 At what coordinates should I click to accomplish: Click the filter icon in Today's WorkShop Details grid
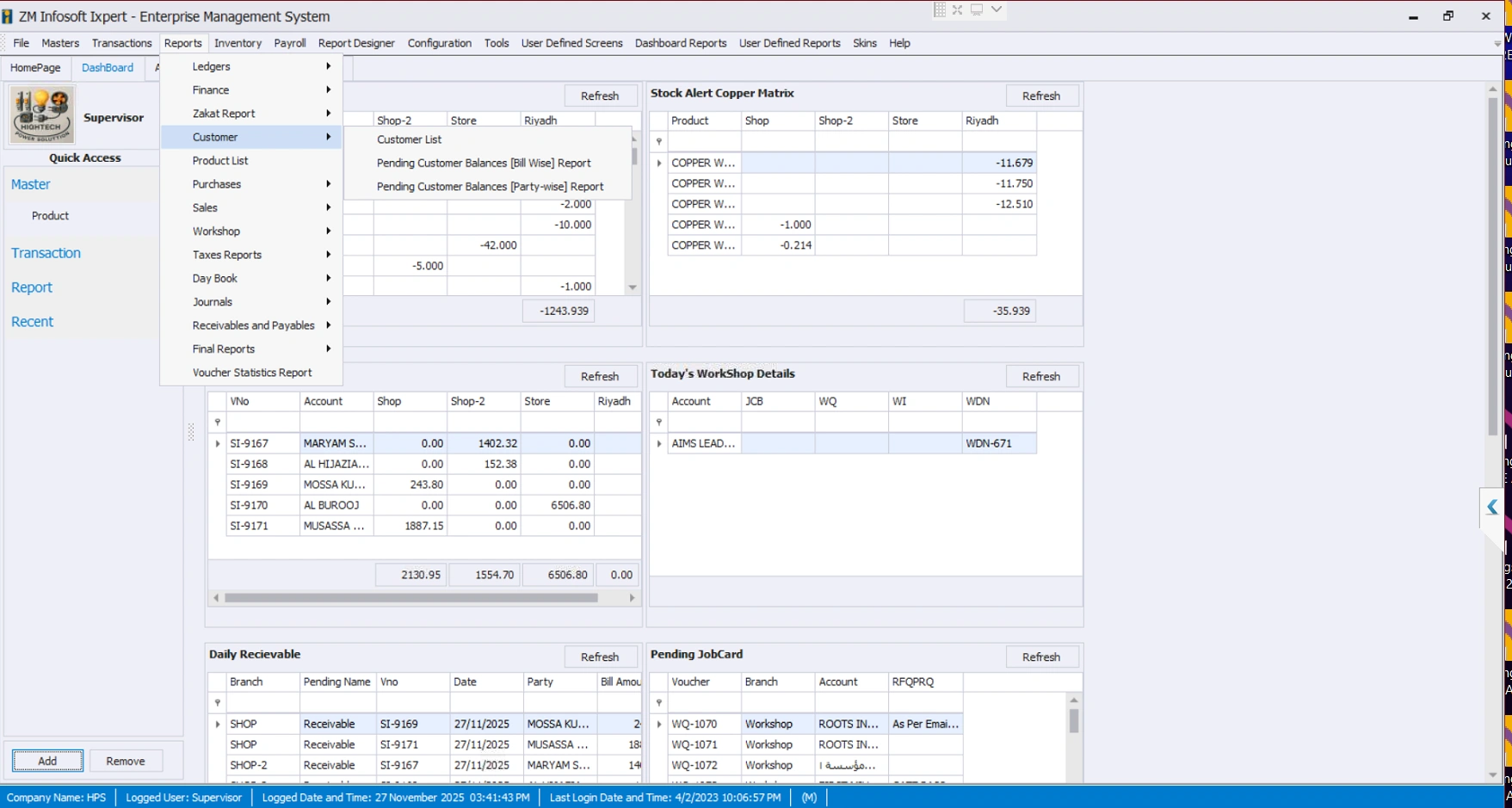(x=659, y=422)
